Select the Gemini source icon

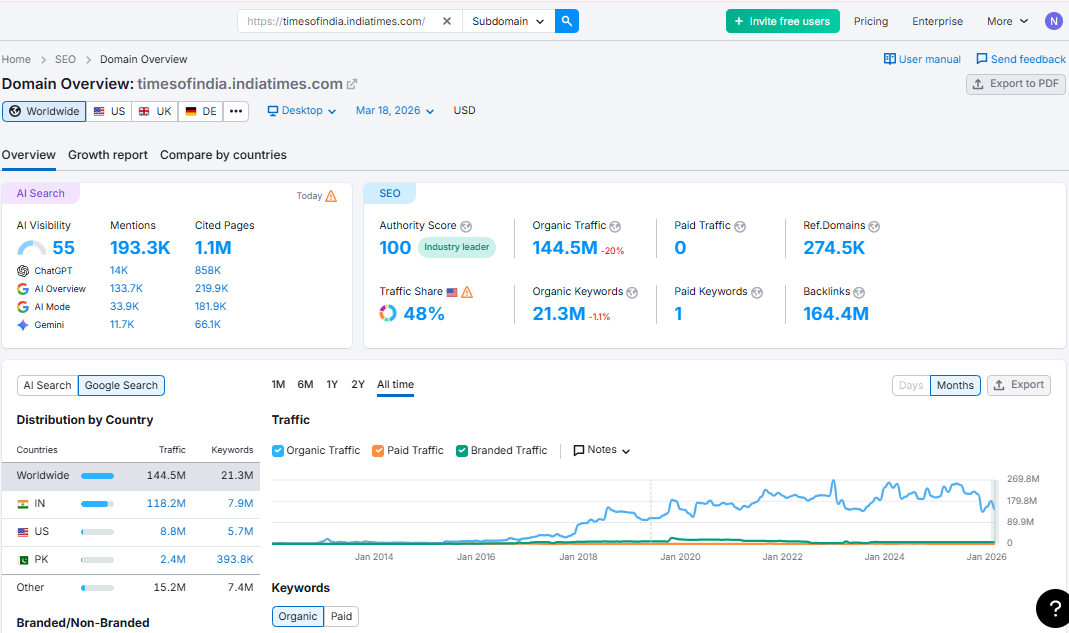(22, 324)
